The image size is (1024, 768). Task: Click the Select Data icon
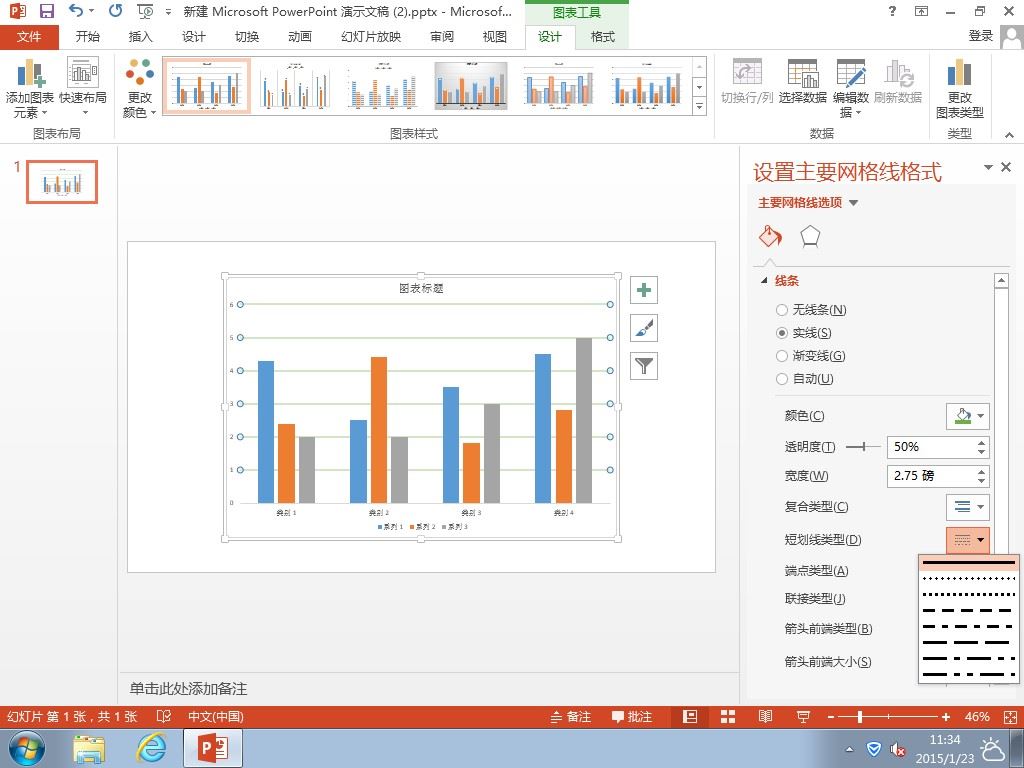tap(803, 73)
